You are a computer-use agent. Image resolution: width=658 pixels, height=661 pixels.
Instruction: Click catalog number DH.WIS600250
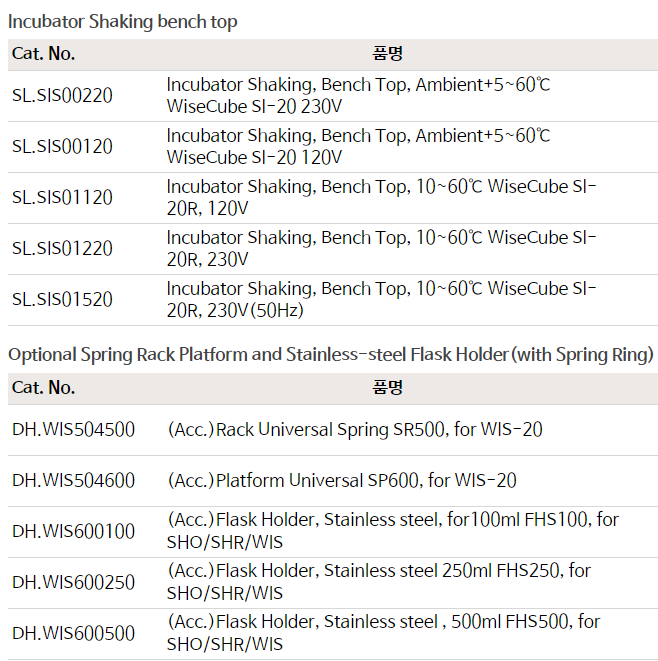coord(73,583)
